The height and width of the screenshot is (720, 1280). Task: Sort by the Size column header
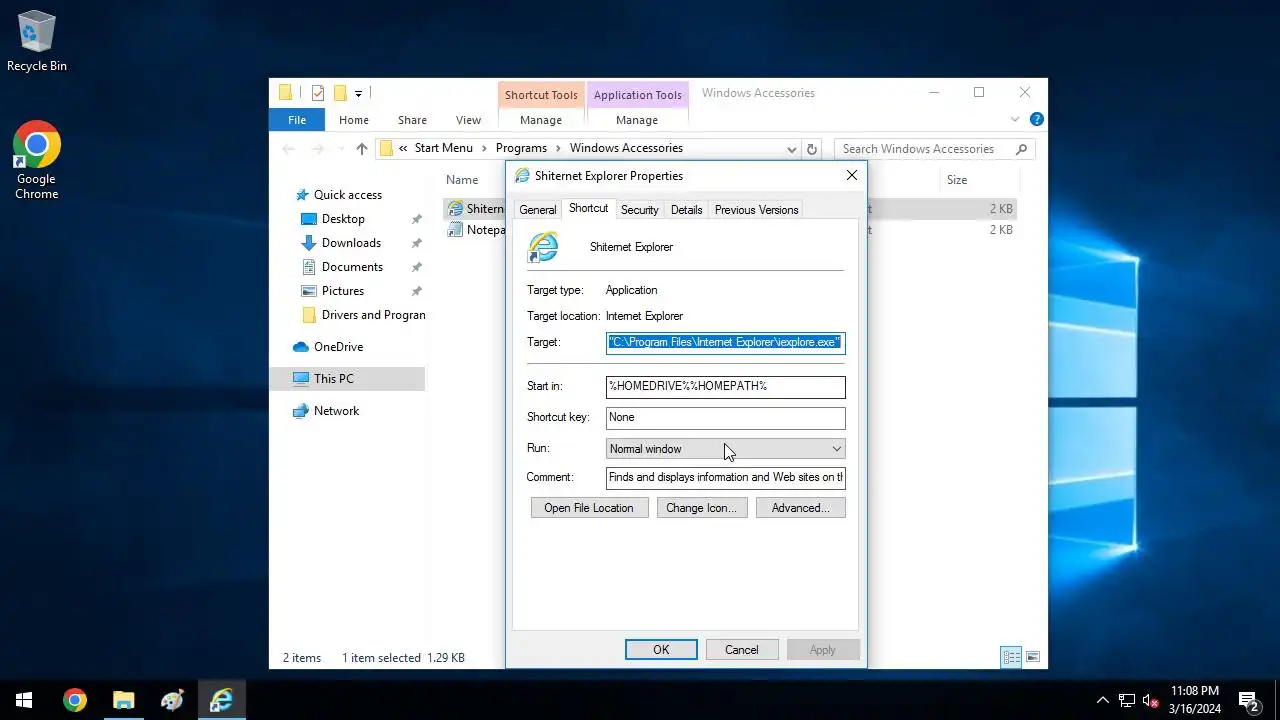tap(957, 180)
